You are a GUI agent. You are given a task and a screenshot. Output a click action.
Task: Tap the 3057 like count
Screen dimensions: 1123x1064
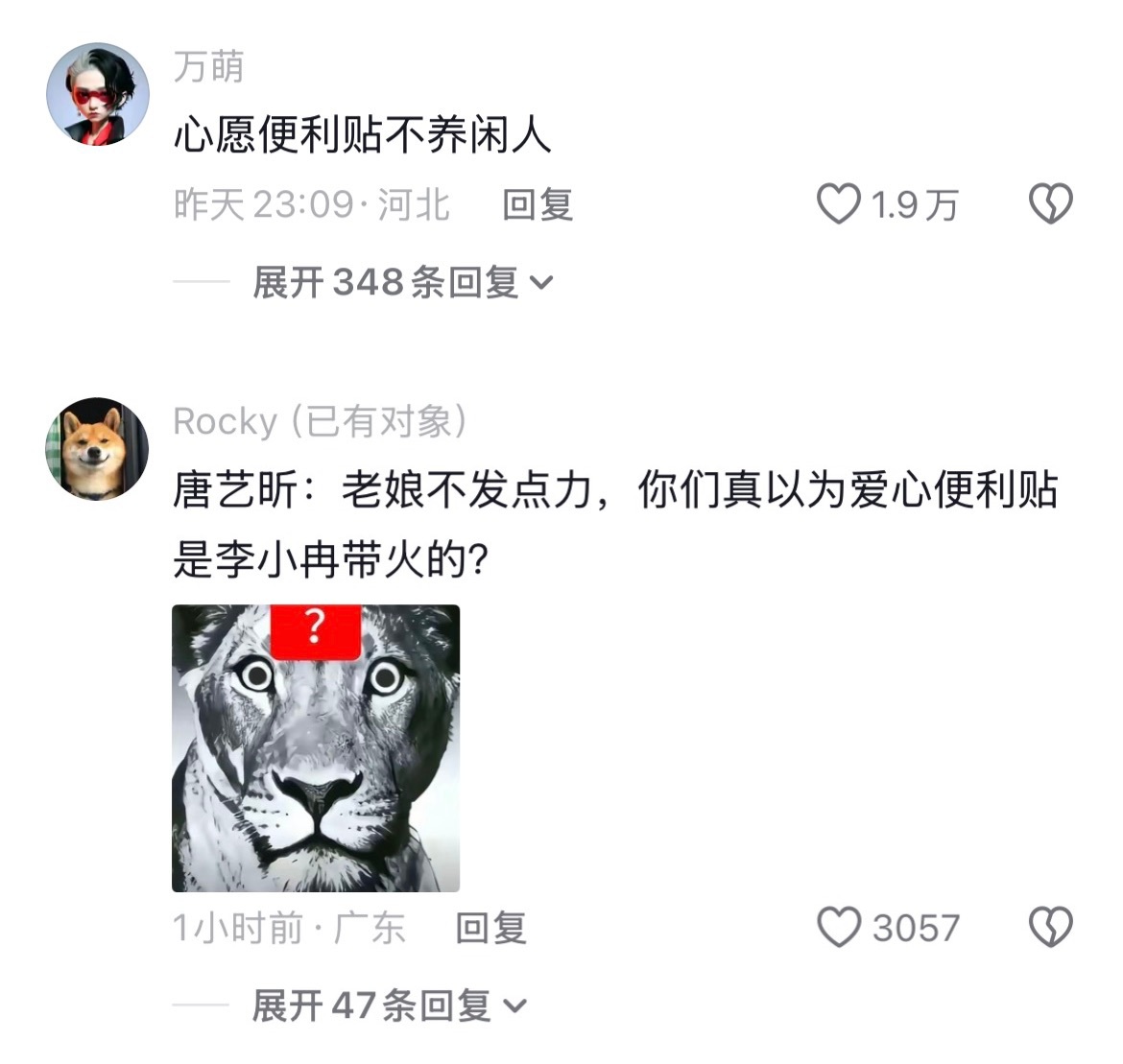(916, 928)
